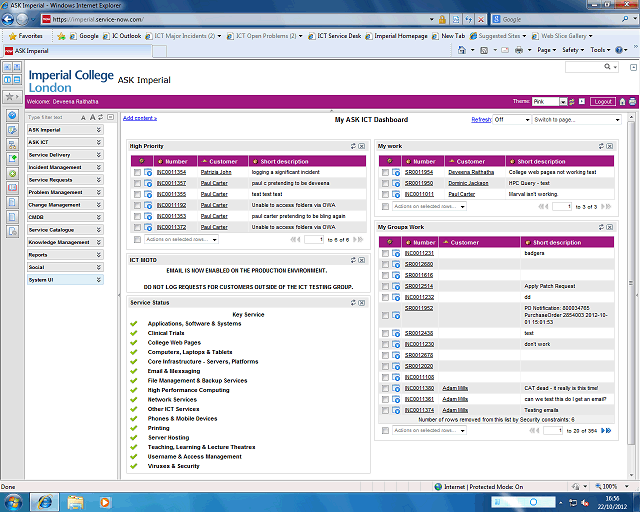Open the Theme dropdown showing Pink

(550, 101)
